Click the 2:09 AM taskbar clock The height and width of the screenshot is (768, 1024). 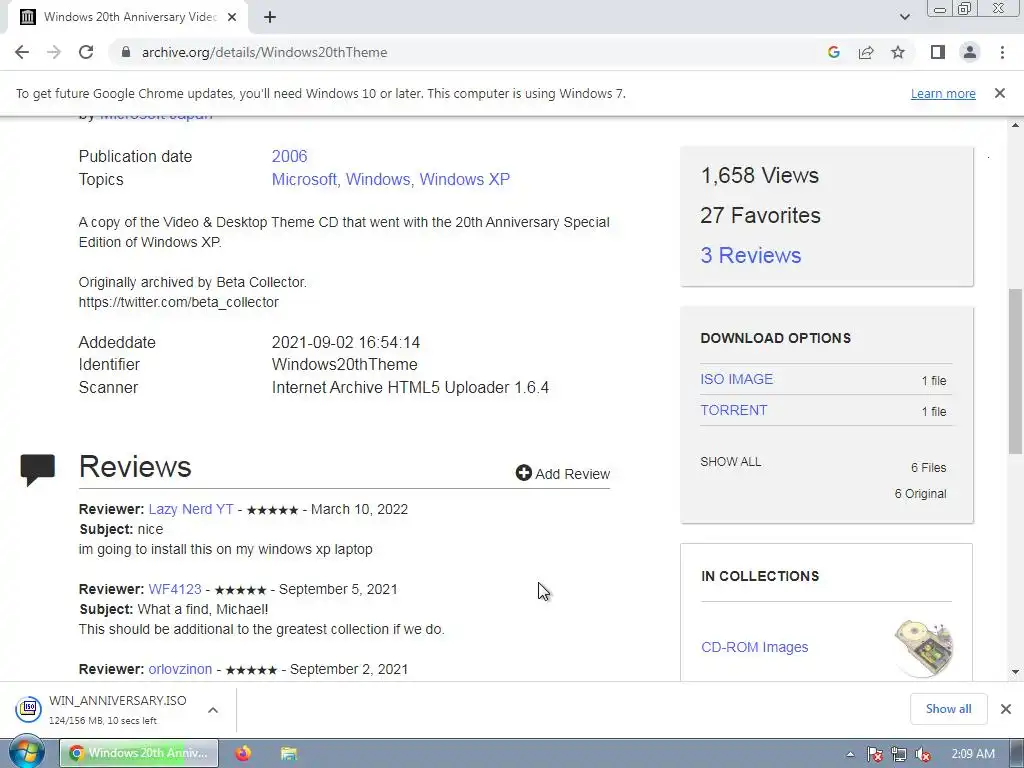tap(972, 754)
